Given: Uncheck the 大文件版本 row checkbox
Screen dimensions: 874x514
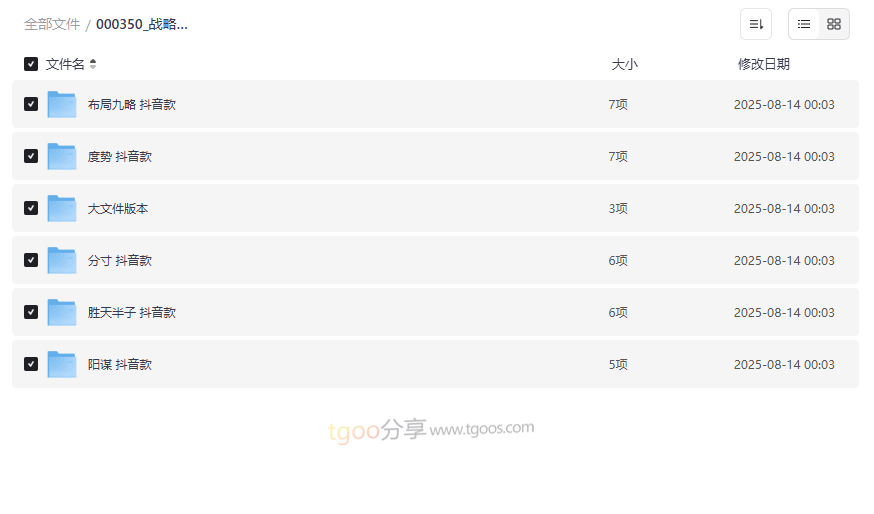Looking at the screenshot, I should (31, 208).
